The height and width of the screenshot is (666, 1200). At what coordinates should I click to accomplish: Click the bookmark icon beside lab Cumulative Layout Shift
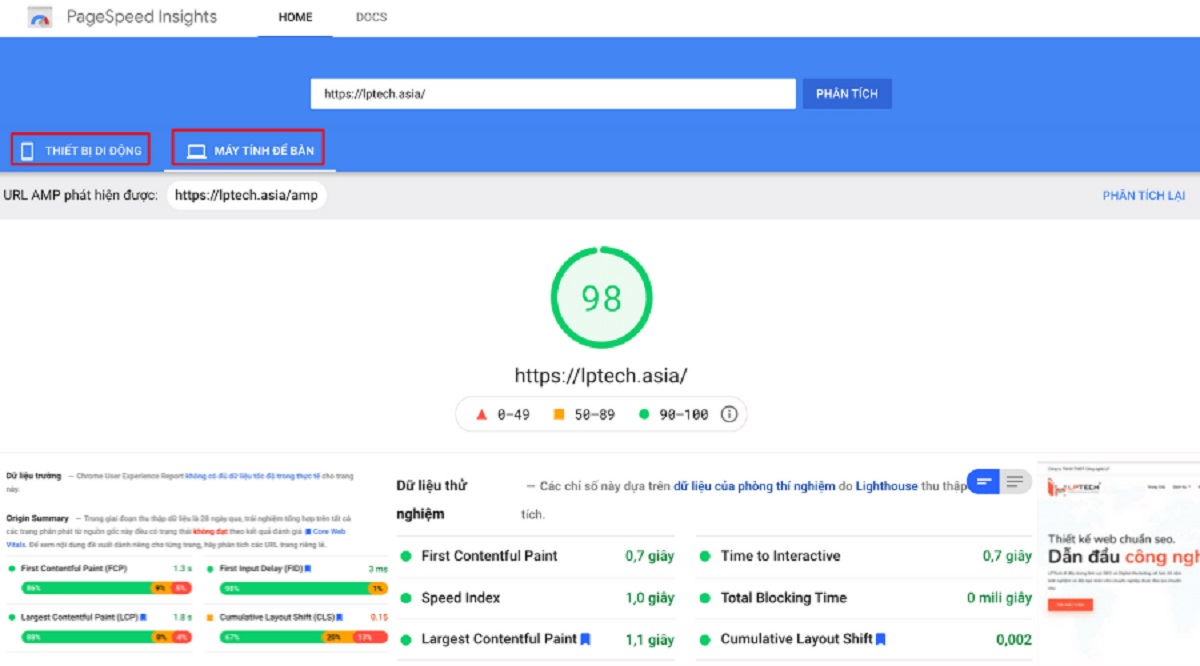point(881,639)
